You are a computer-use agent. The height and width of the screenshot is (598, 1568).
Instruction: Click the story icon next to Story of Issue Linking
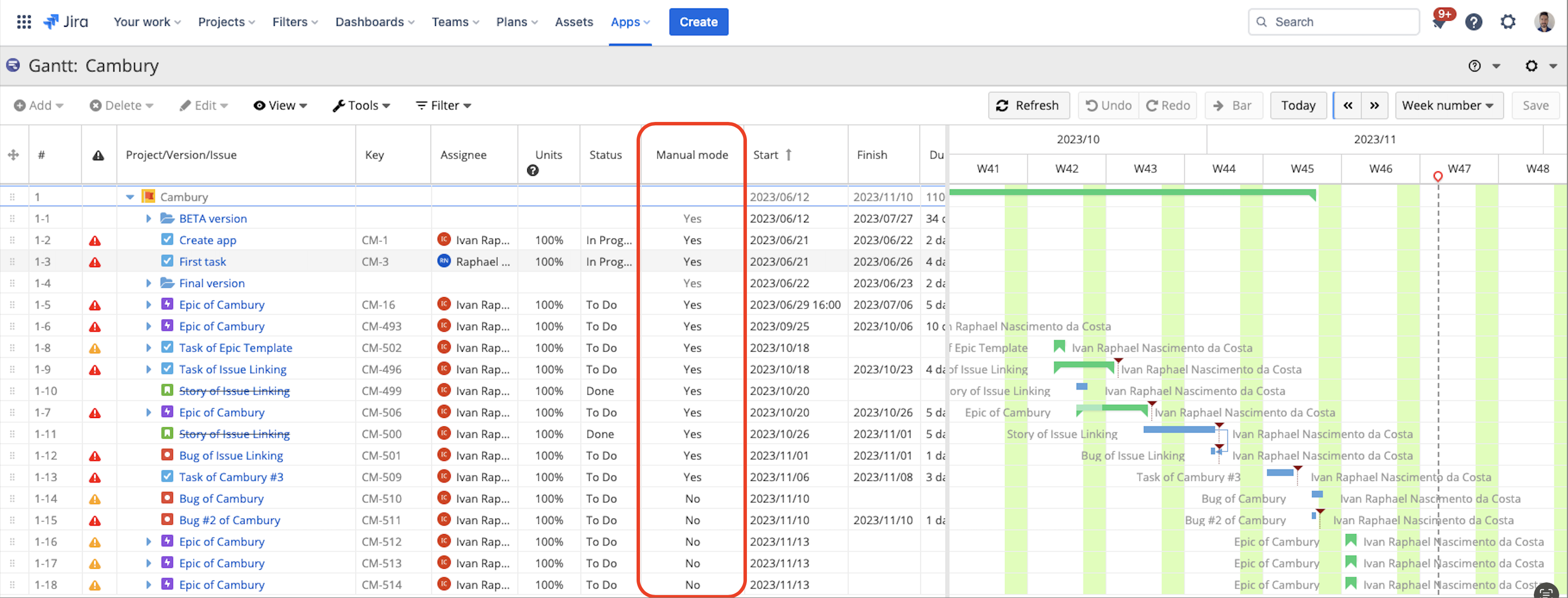[167, 391]
